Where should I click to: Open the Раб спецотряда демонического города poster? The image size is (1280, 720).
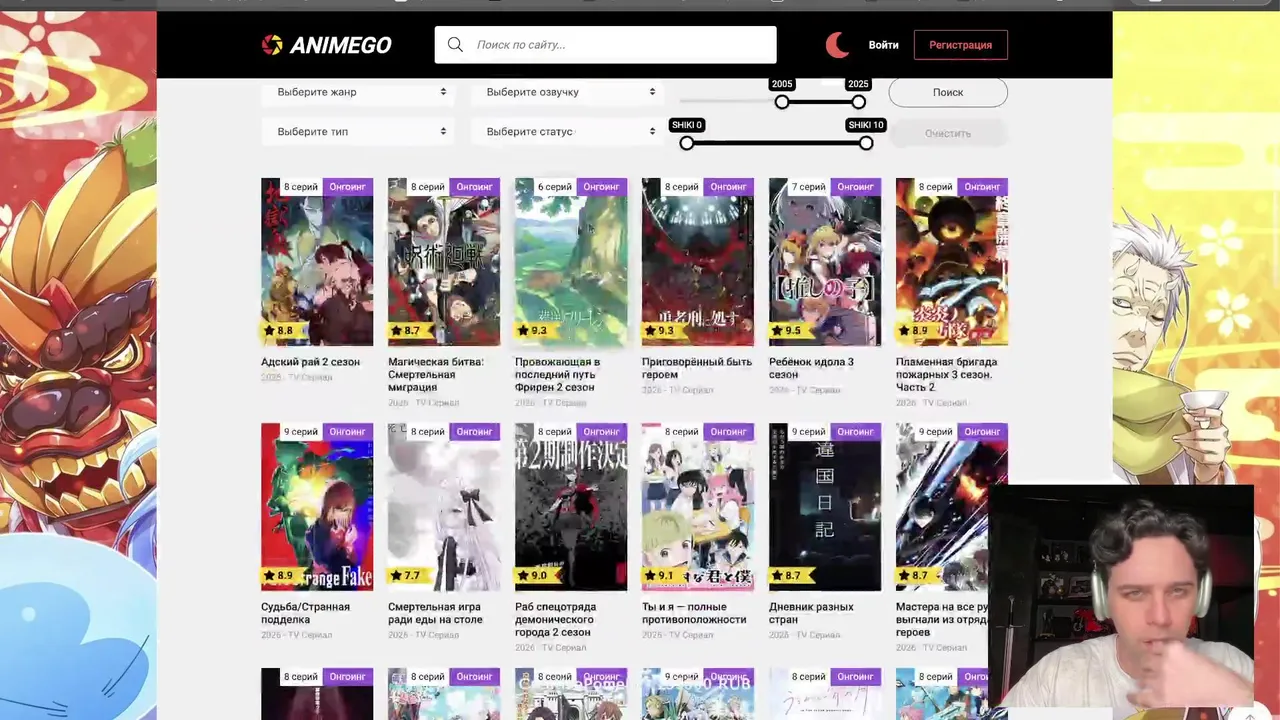click(x=571, y=507)
